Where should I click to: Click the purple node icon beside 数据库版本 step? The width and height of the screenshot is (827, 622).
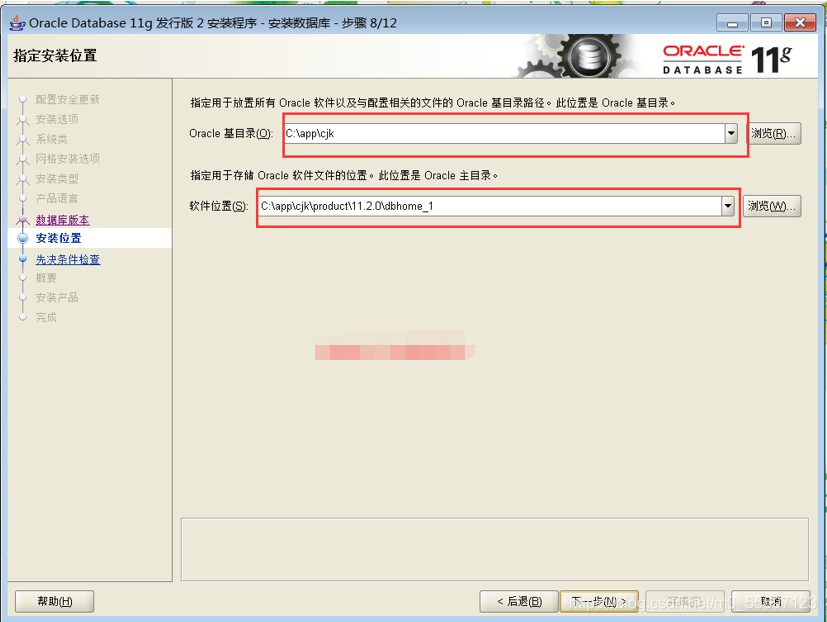coord(23,219)
